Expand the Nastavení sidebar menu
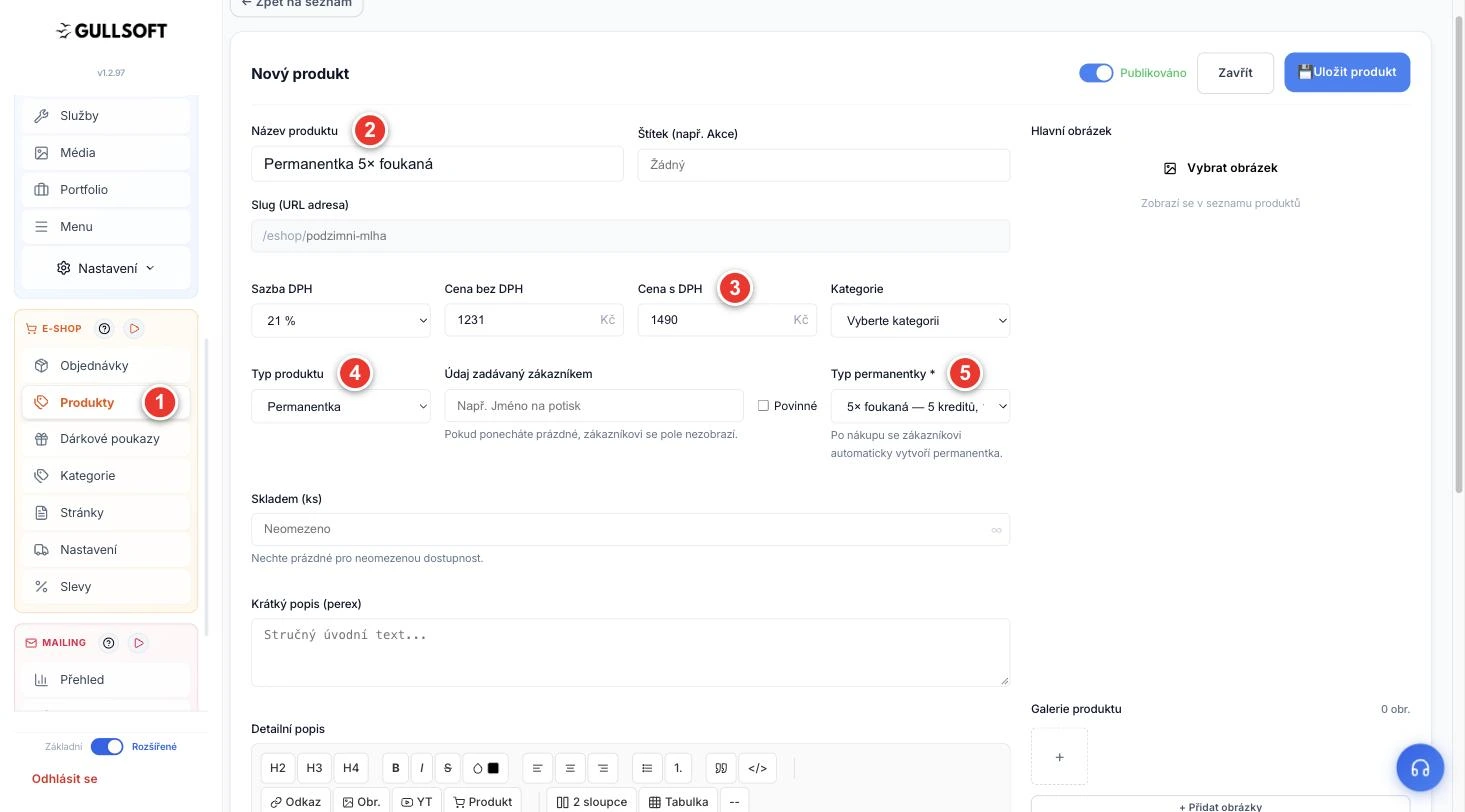Screen dimensions: 1465x812 click(106, 268)
